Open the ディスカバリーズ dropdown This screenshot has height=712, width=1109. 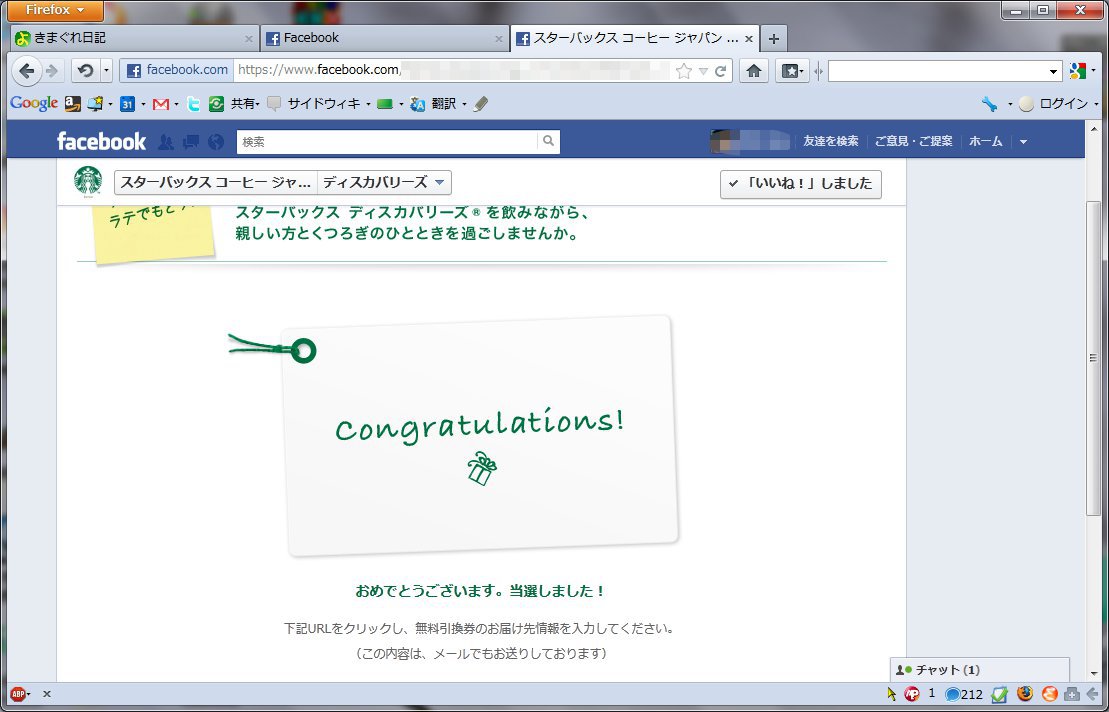pyautogui.click(x=384, y=182)
